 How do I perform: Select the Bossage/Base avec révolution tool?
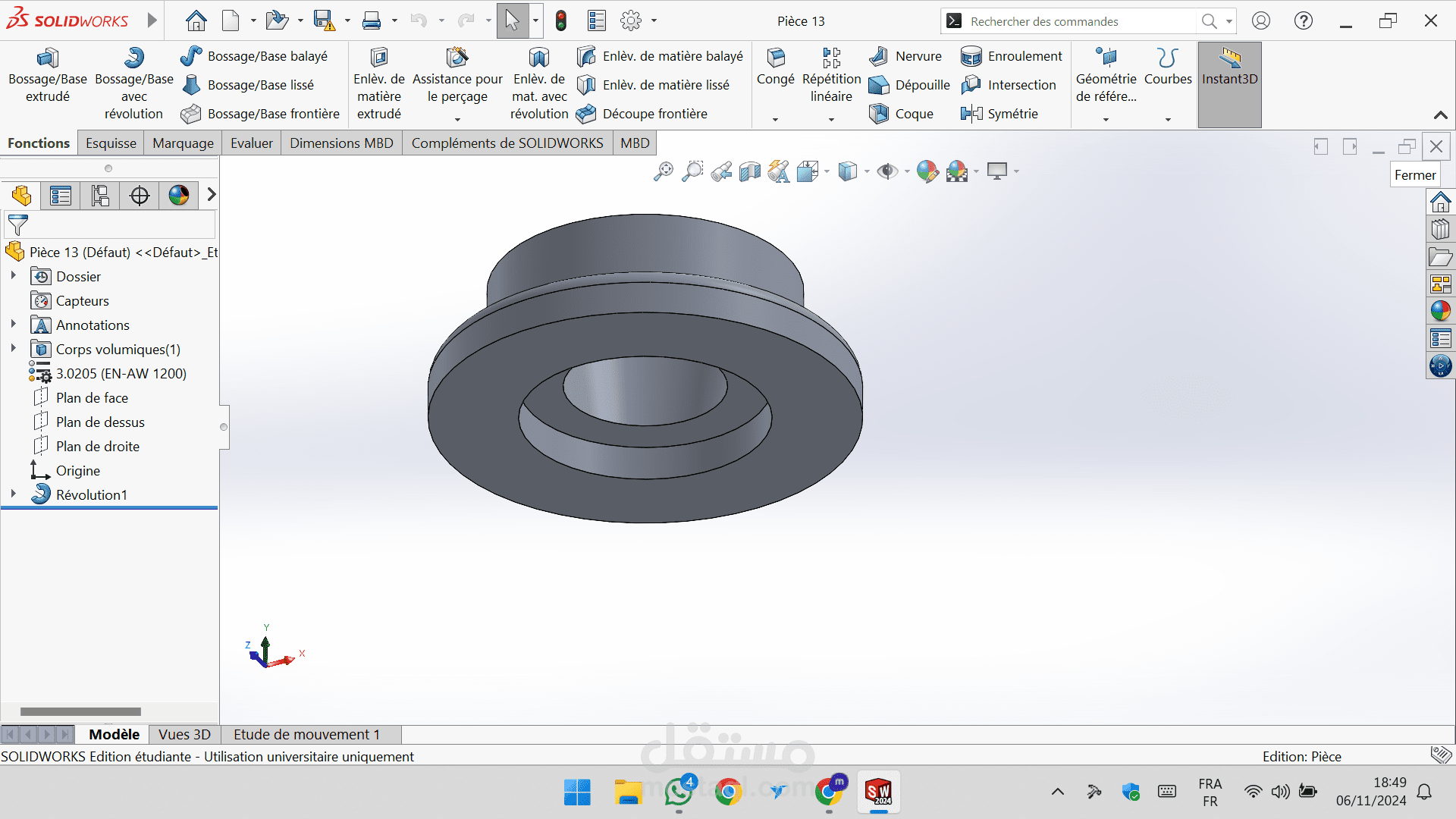click(x=133, y=58)
